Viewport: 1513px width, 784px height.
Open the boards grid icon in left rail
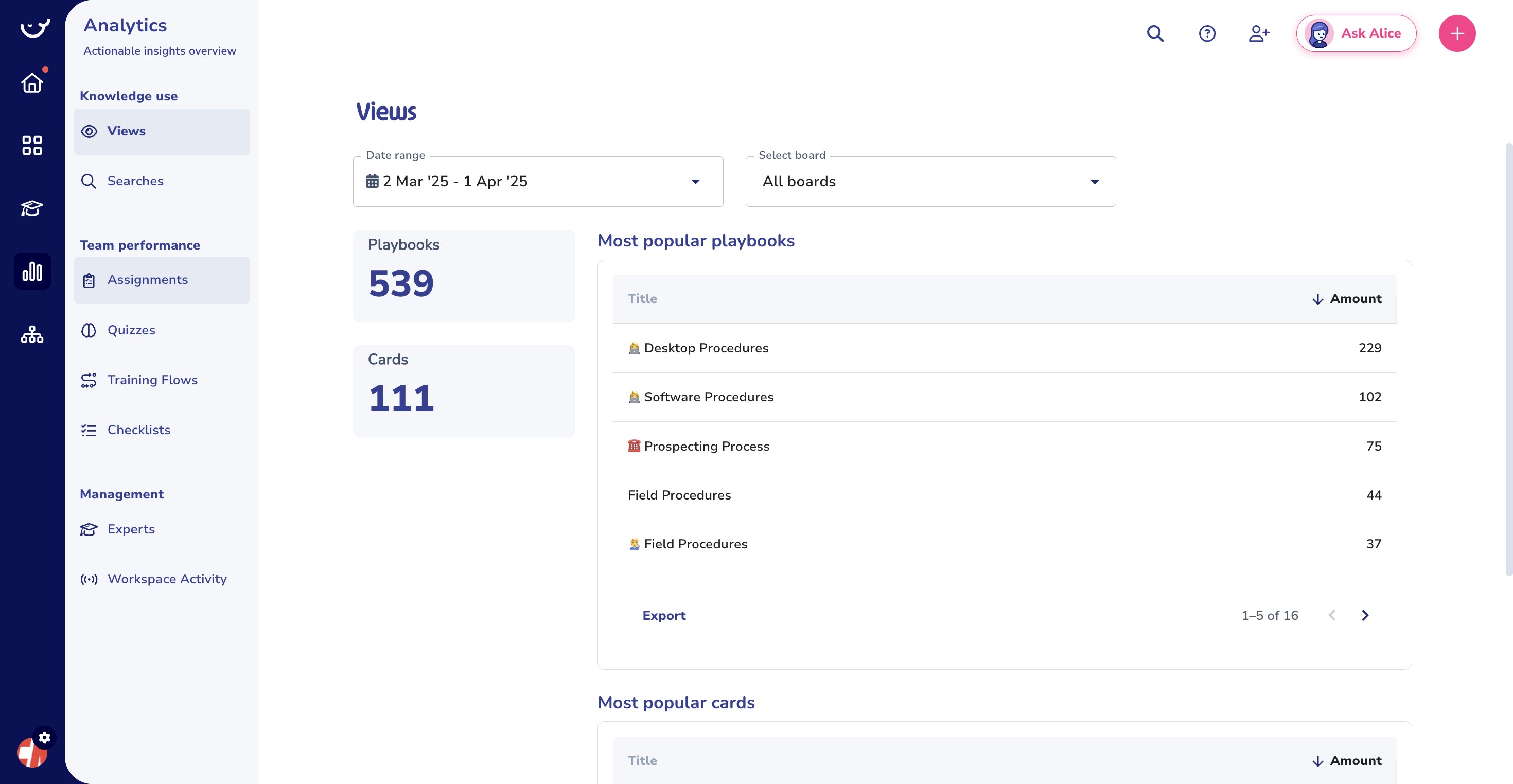32,145
